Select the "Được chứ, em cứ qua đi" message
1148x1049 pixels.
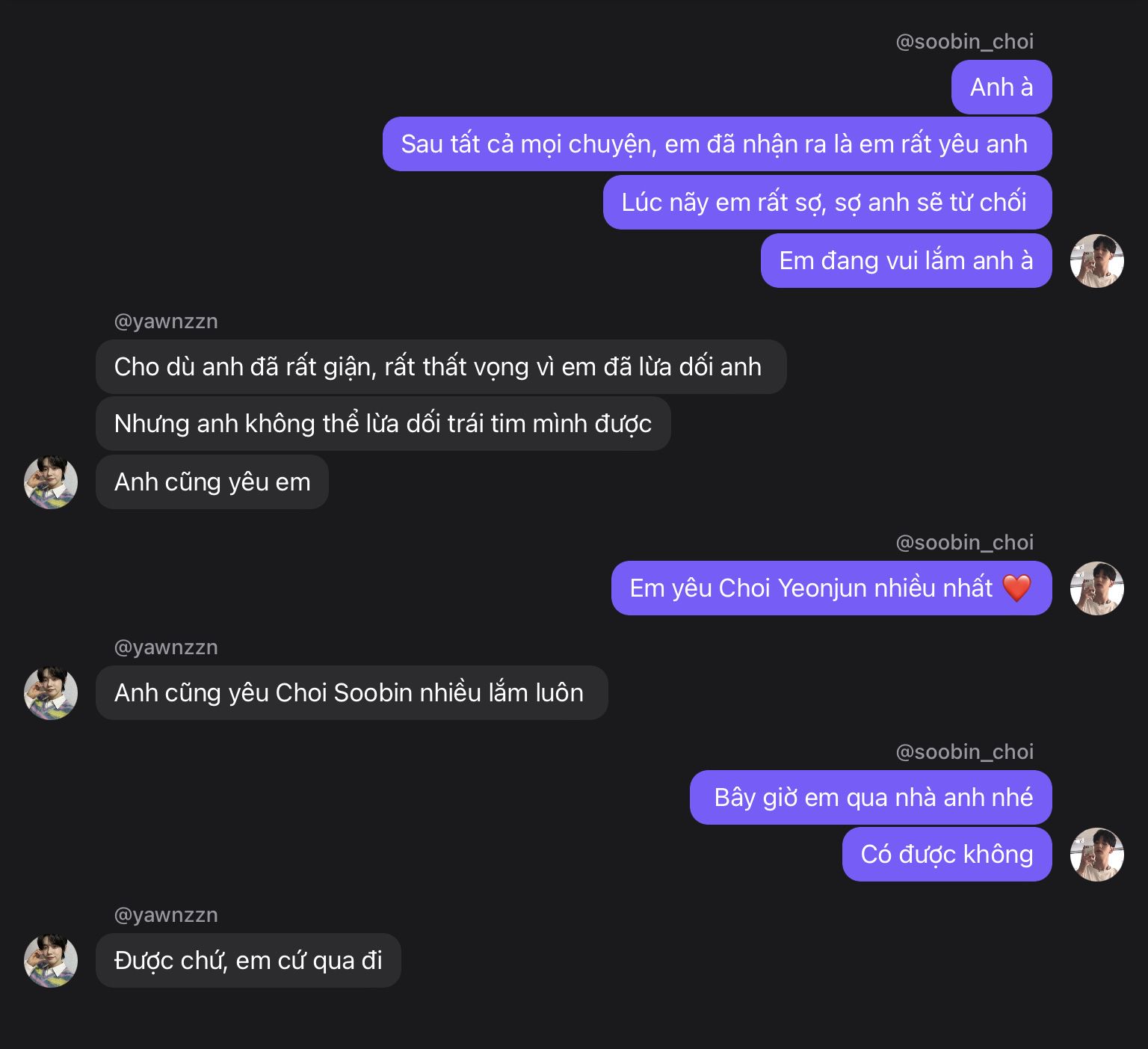pyautogui.click(x=248, y=961)
